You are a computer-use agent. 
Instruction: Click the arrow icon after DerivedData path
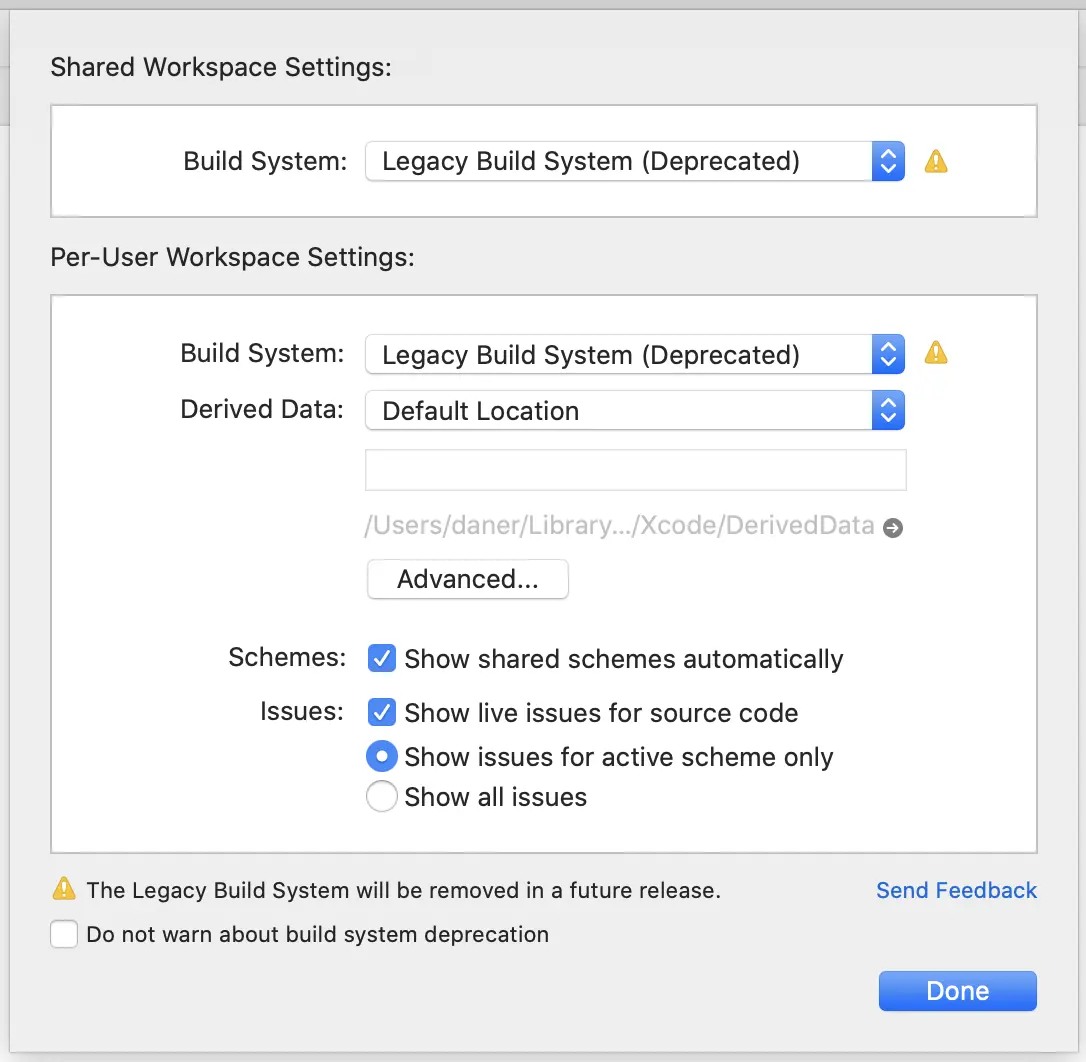[893, 528]
